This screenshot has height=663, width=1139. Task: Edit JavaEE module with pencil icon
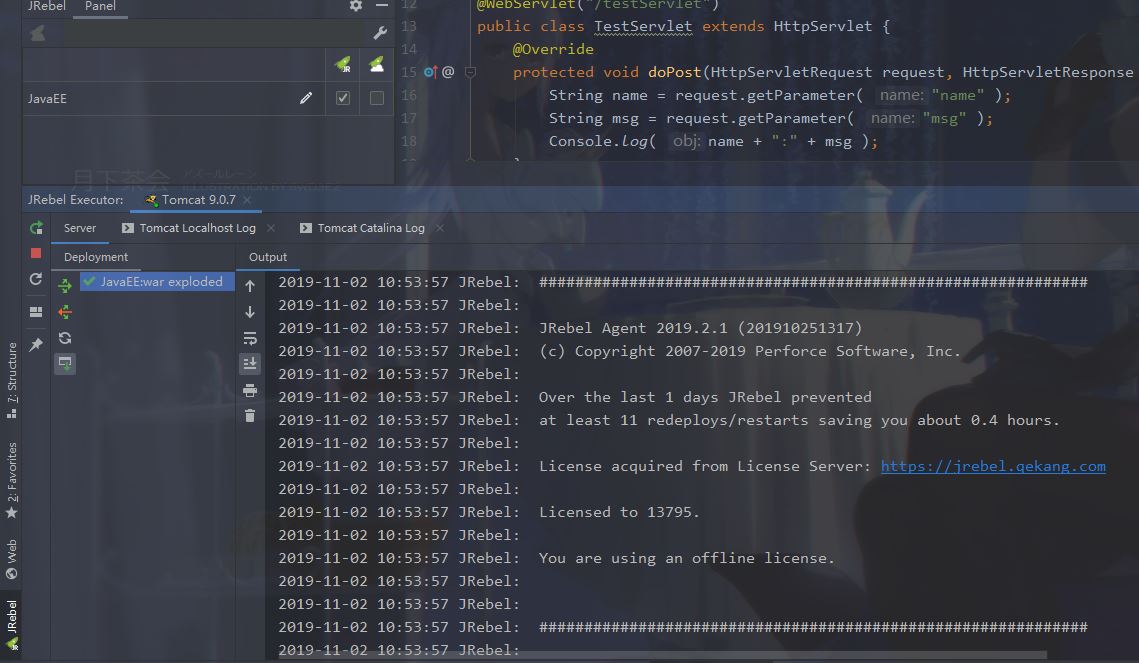point(306,98)
